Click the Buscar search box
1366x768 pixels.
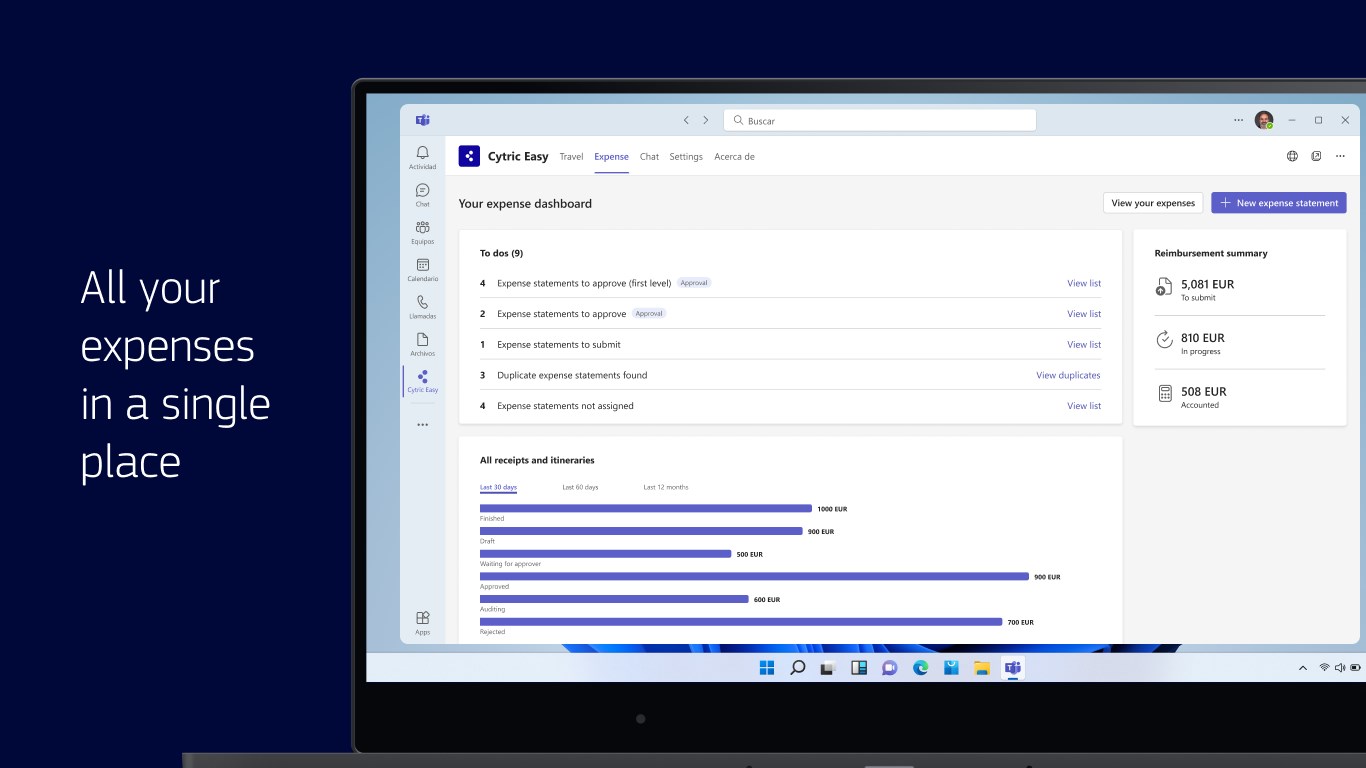coord(880,120)
